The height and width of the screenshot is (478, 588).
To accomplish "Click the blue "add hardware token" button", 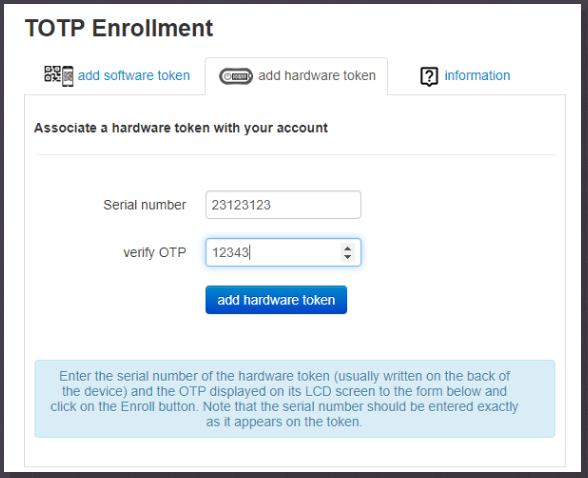I will pos(276,300).
